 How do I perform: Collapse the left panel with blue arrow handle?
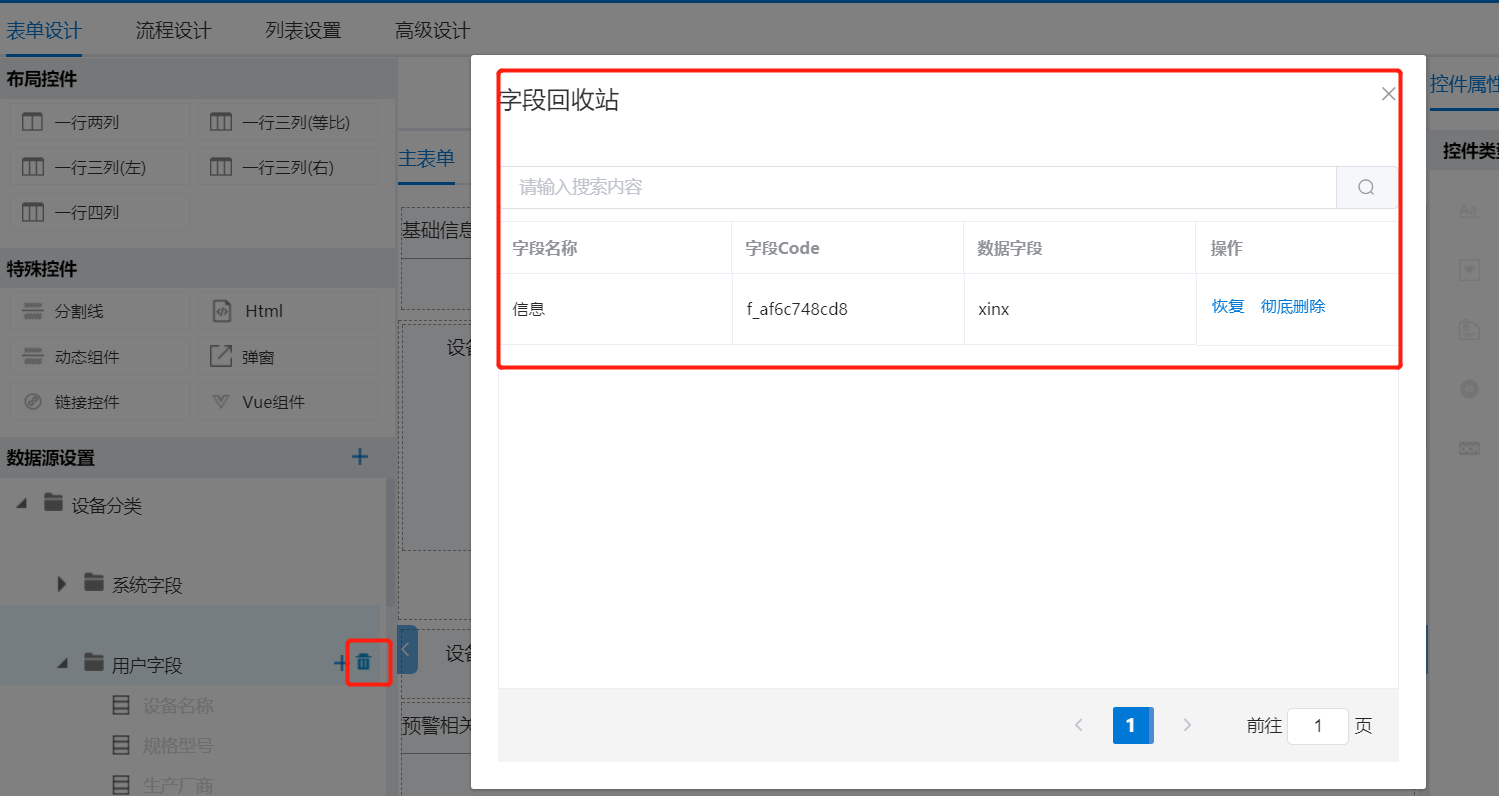[x=407, y=650]
